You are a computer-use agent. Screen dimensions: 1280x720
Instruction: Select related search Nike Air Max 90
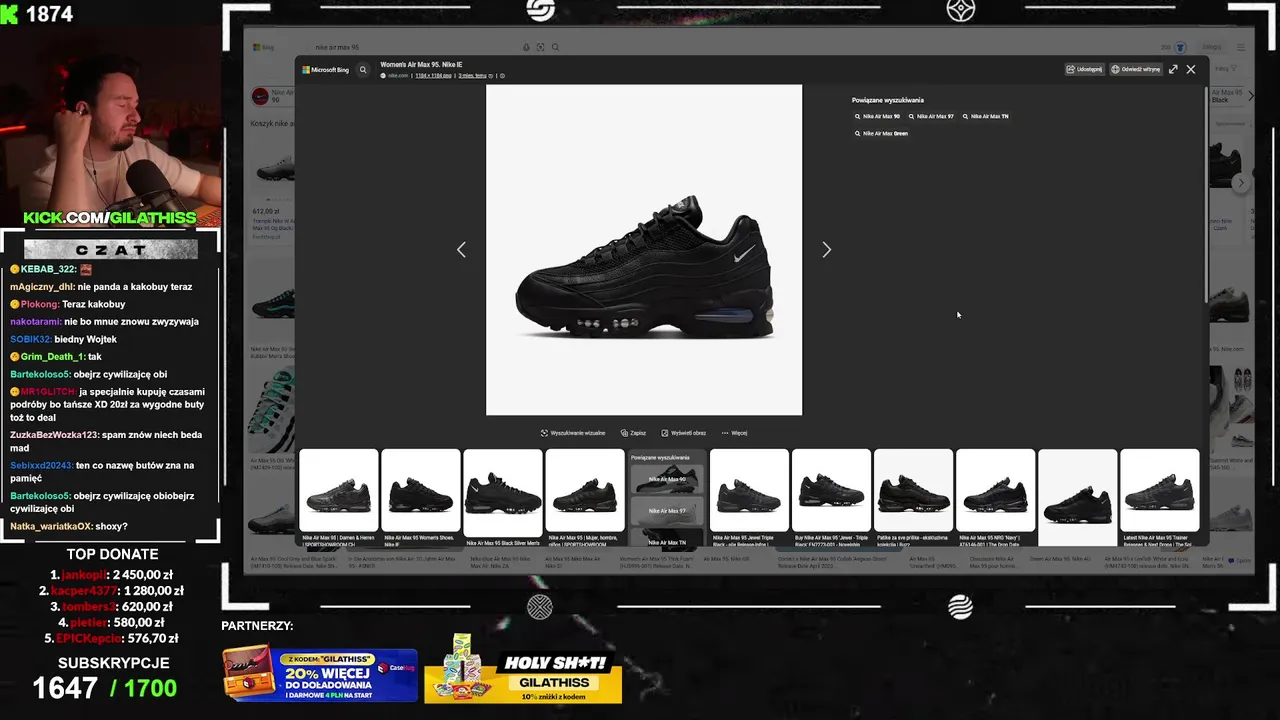point(877,116)
